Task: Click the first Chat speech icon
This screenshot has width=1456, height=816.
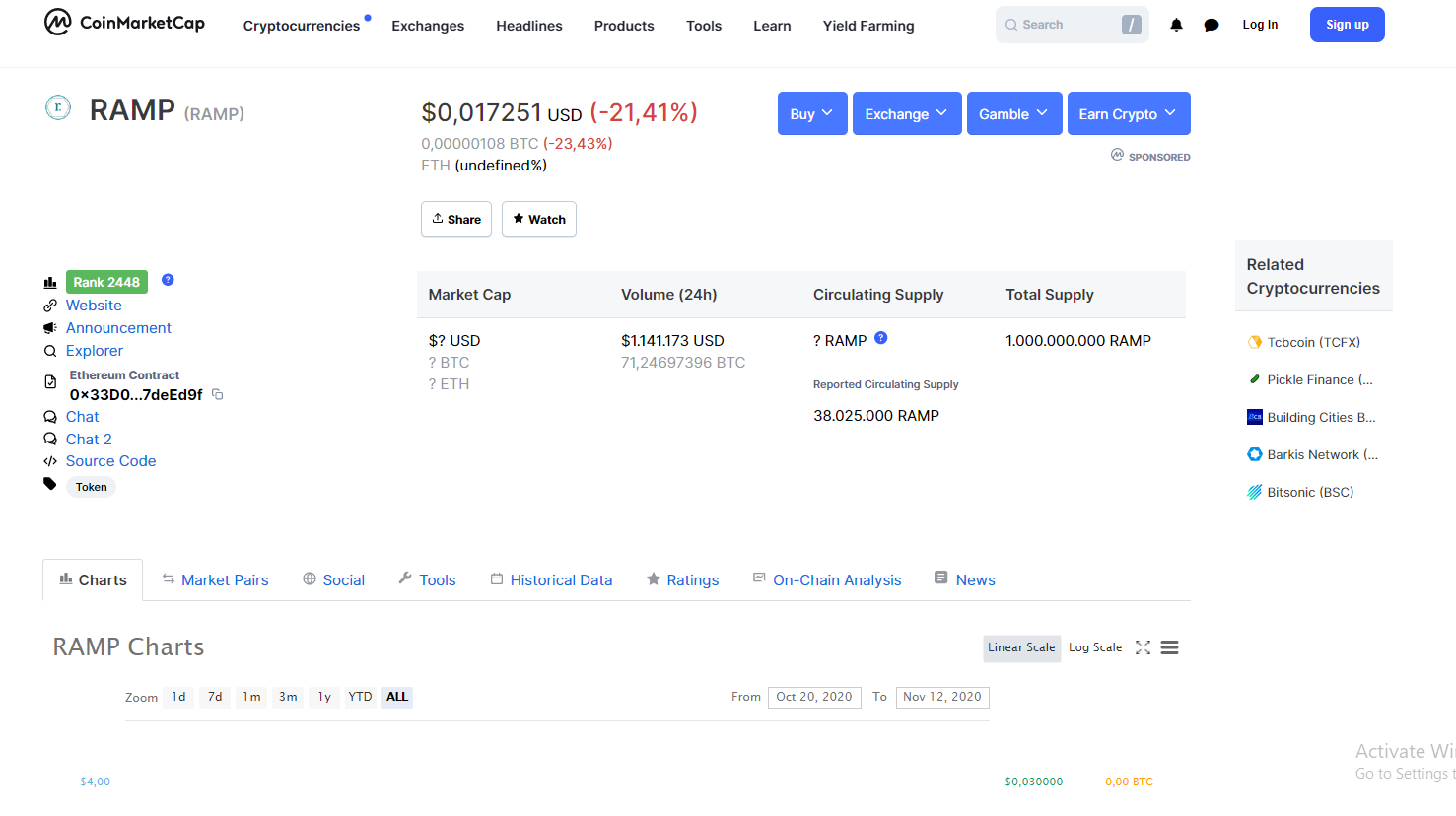Action: 50,417
